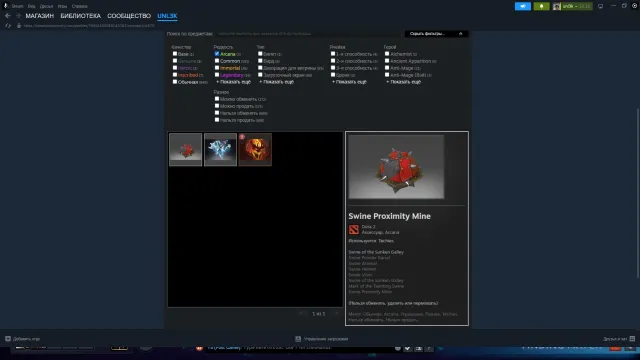
Task: Open downloads manager icon
Action: tap(298, 339)
